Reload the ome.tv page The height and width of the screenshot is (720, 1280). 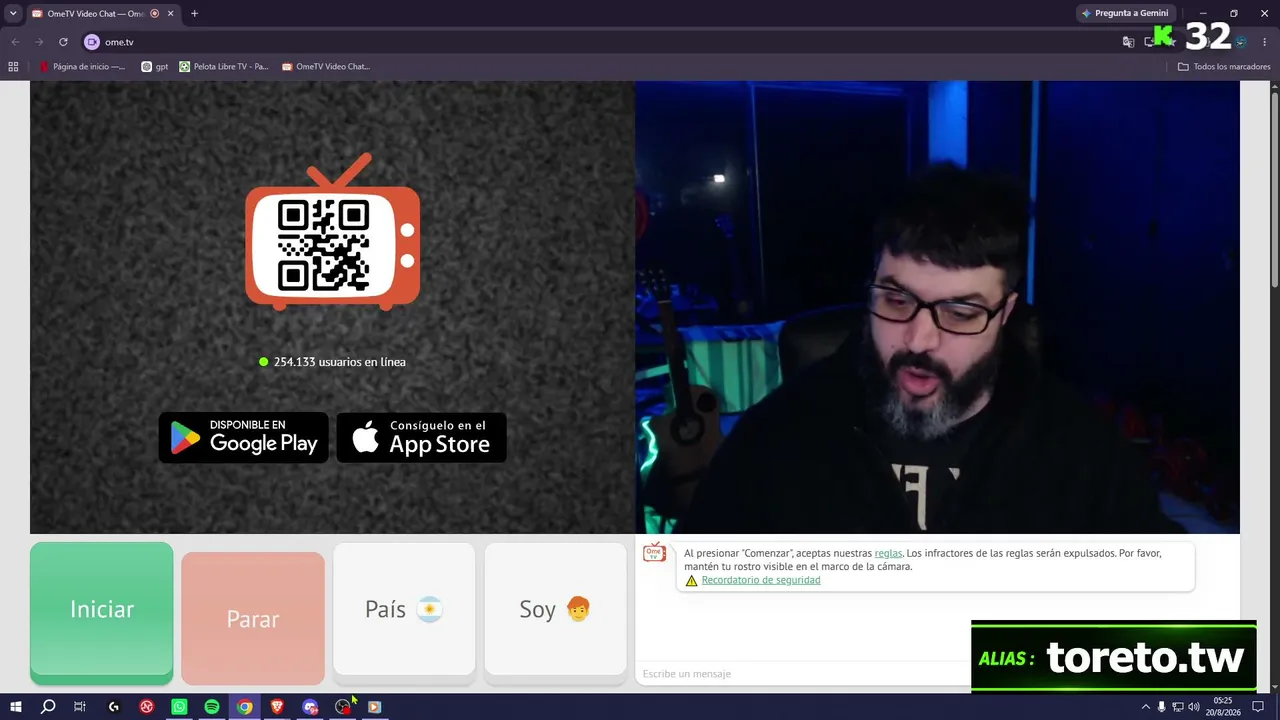coord(63,42)
